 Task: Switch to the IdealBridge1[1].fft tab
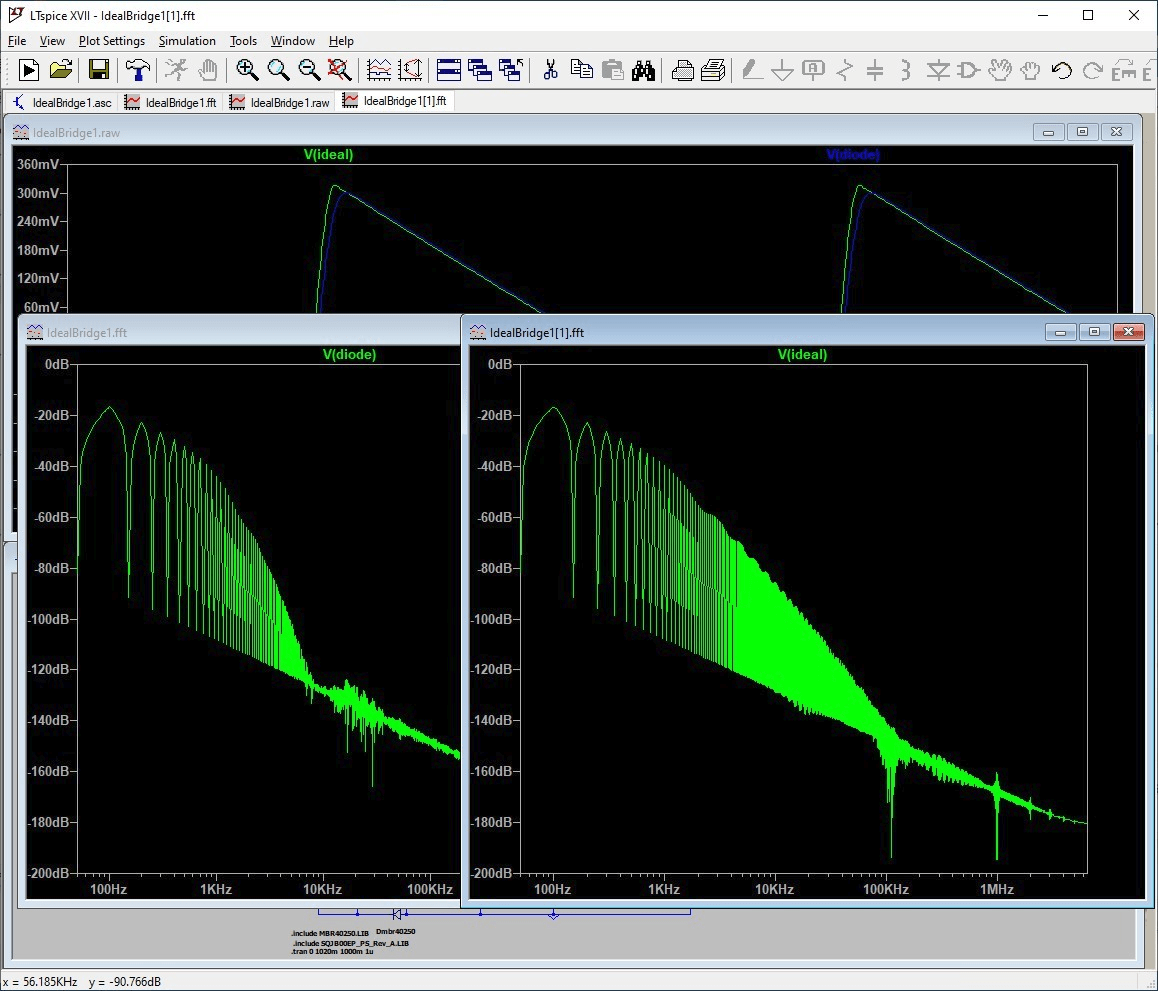[395, 101]
